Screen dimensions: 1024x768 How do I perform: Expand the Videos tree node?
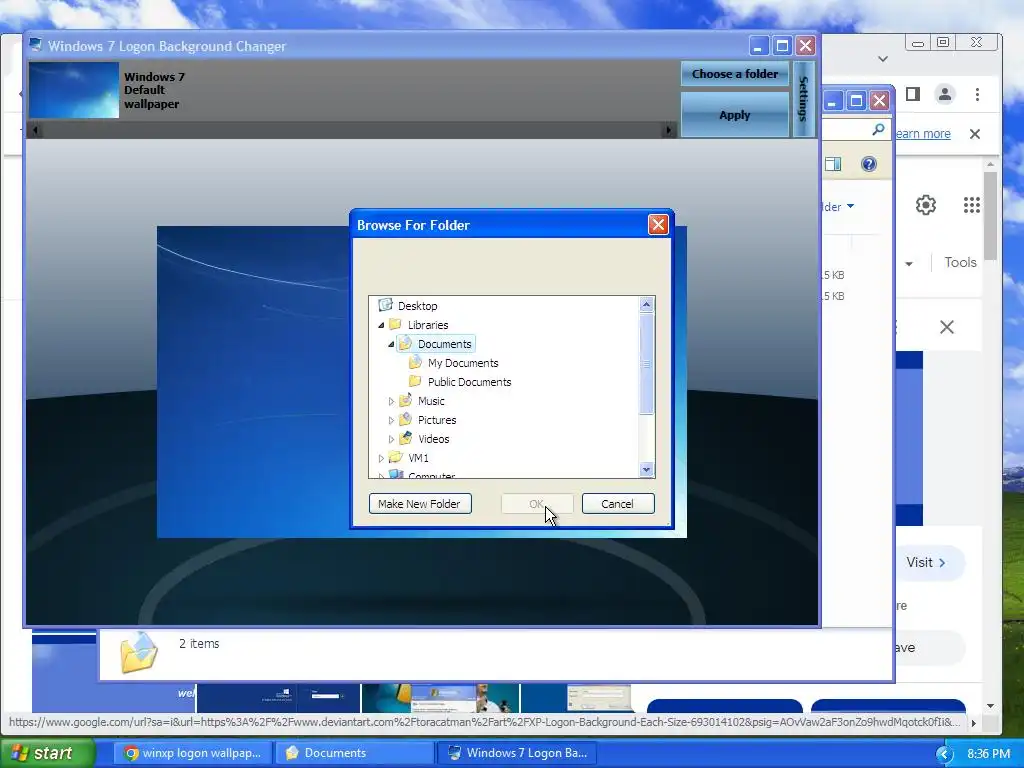click(391, 439)
